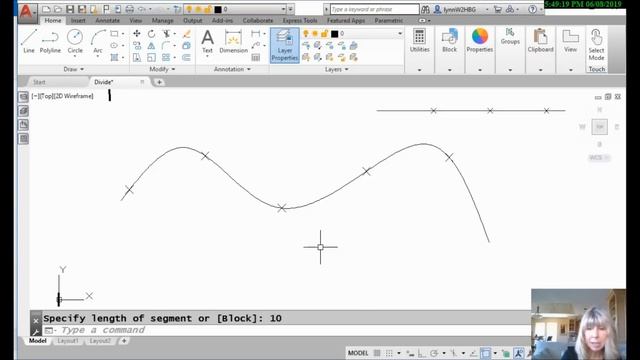Select the Arc tool
Viewport: 640px width, 360px height.
98,41
